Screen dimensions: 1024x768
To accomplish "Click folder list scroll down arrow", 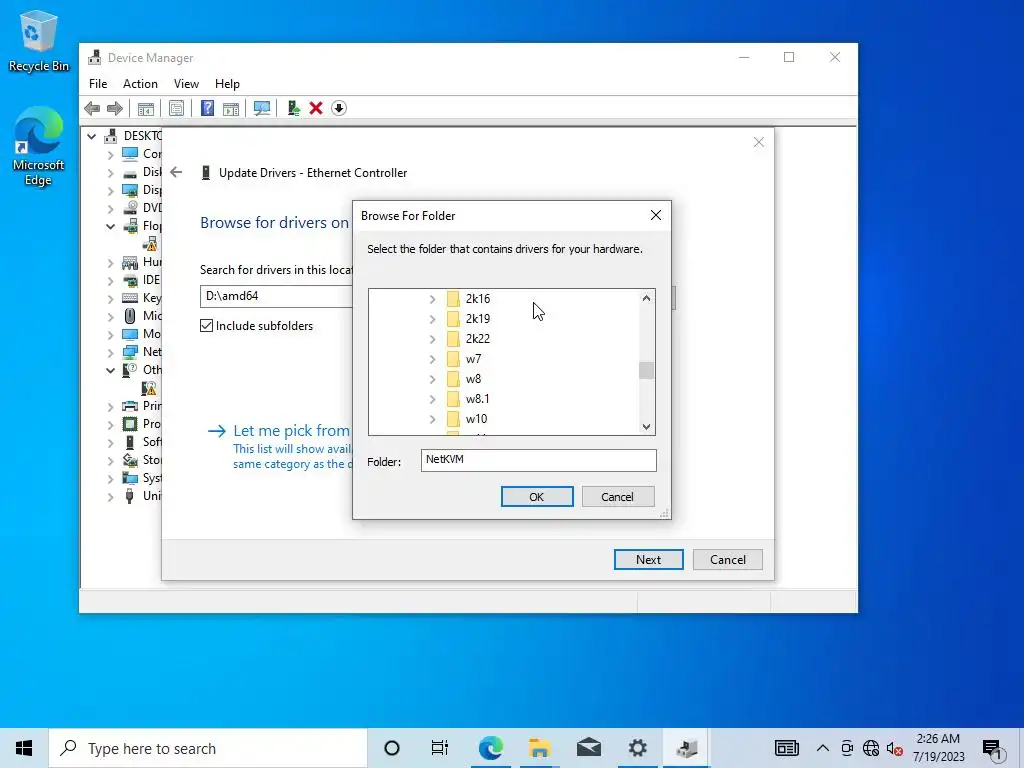I will click(x=646, y=426).
